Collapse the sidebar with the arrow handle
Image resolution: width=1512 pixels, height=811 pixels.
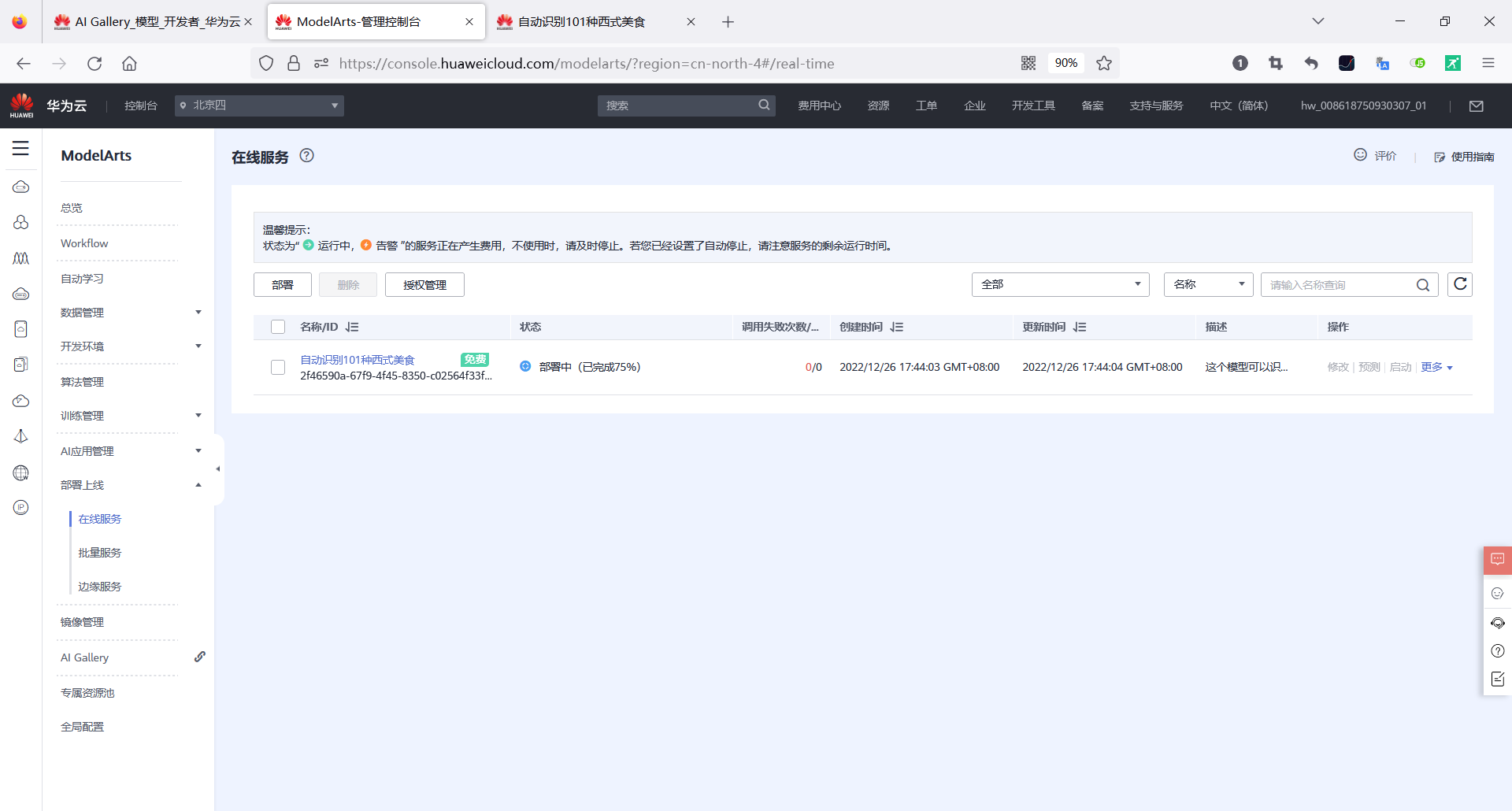coord(218,469)
